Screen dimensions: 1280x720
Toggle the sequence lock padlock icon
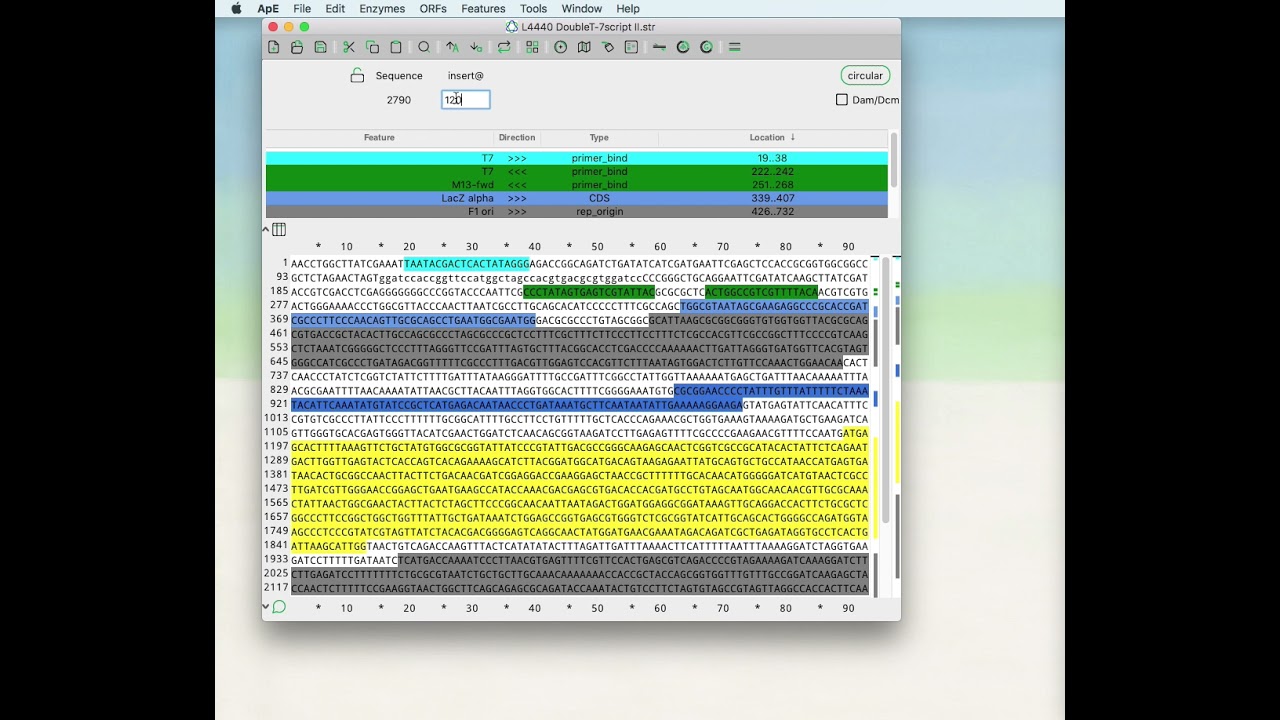point(357,75)
